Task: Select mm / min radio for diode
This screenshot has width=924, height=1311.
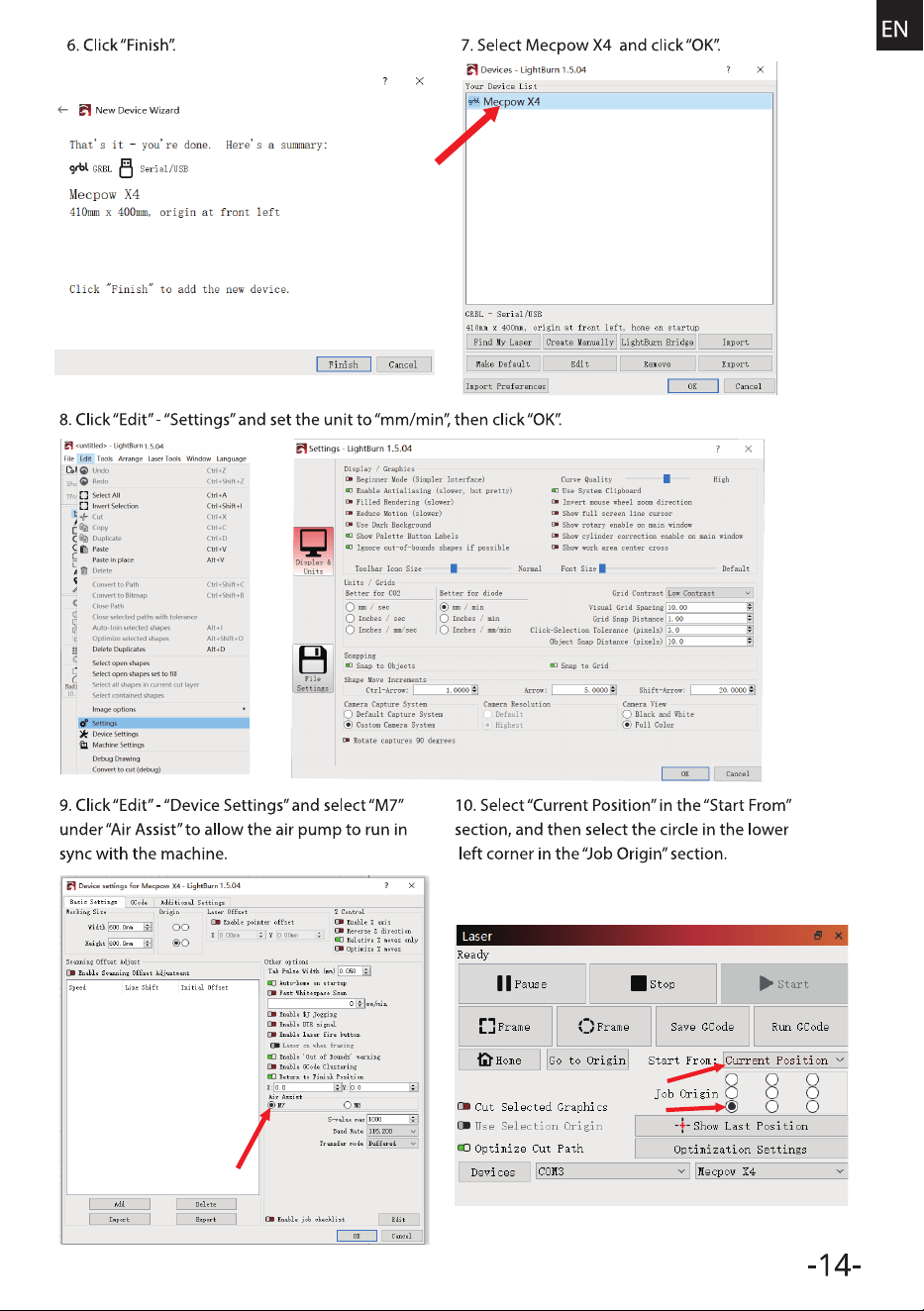Action: pyautogui.click(x=444, y=607)
